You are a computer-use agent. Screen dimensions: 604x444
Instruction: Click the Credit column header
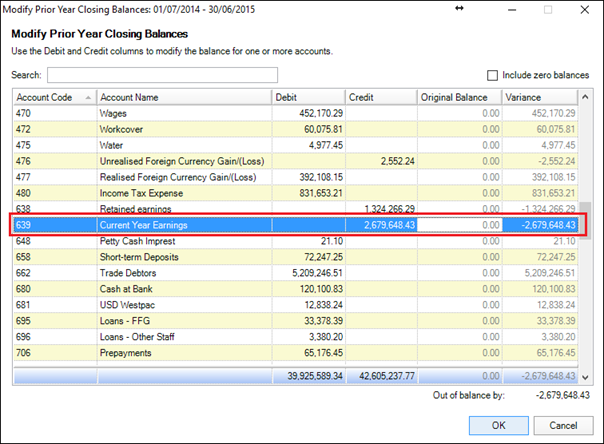coord(381,97)
